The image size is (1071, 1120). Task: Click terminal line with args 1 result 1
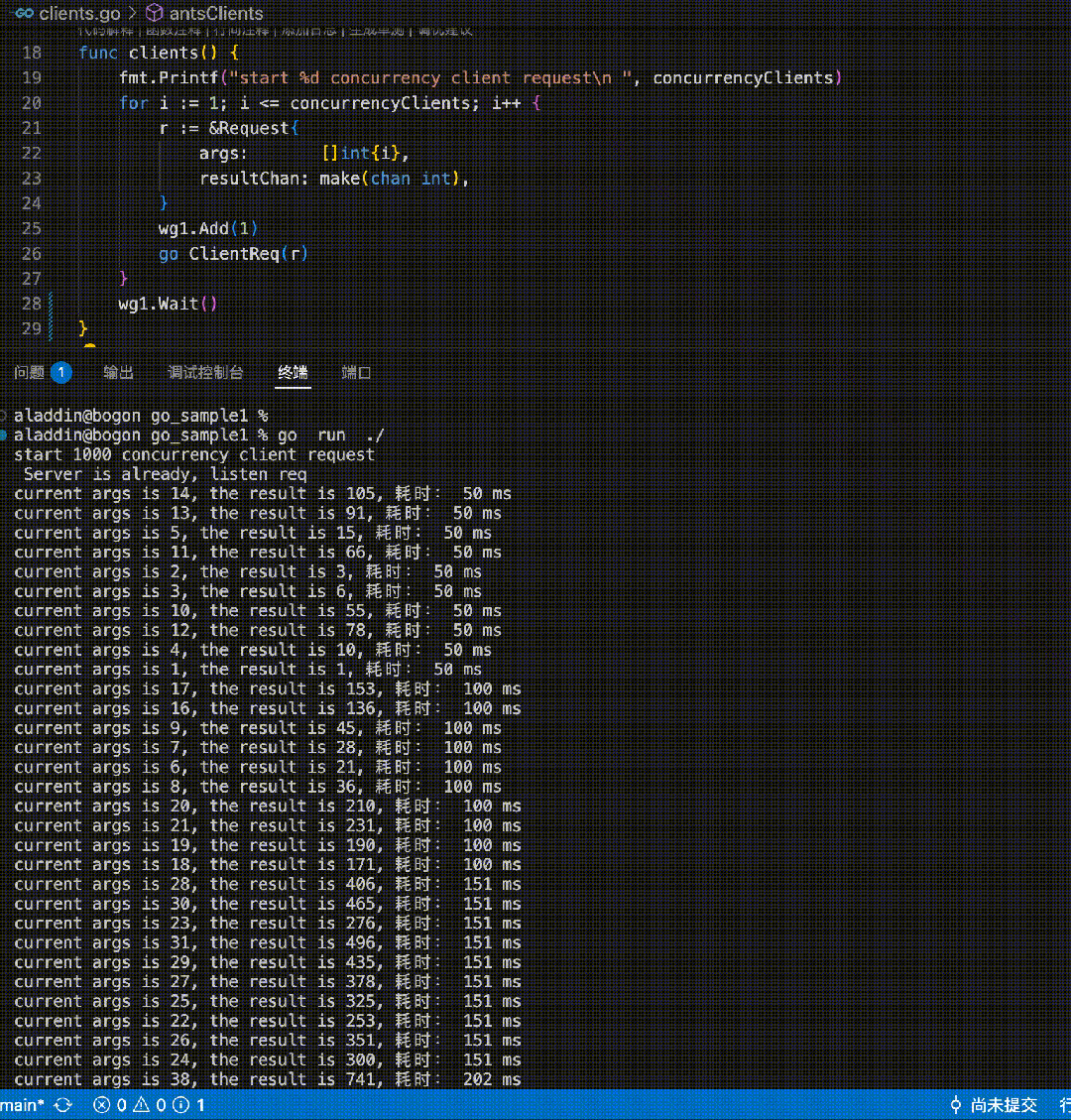248,670
